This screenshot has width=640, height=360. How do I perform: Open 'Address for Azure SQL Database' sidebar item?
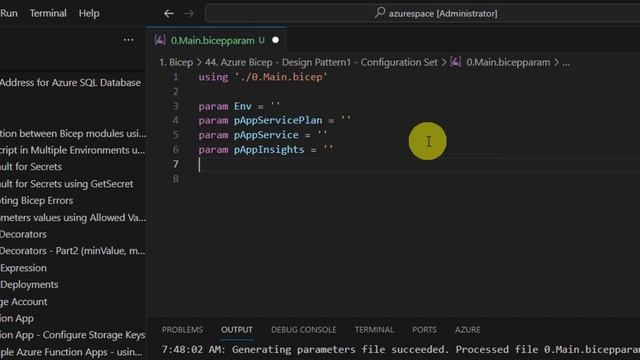tap(70, 82)
